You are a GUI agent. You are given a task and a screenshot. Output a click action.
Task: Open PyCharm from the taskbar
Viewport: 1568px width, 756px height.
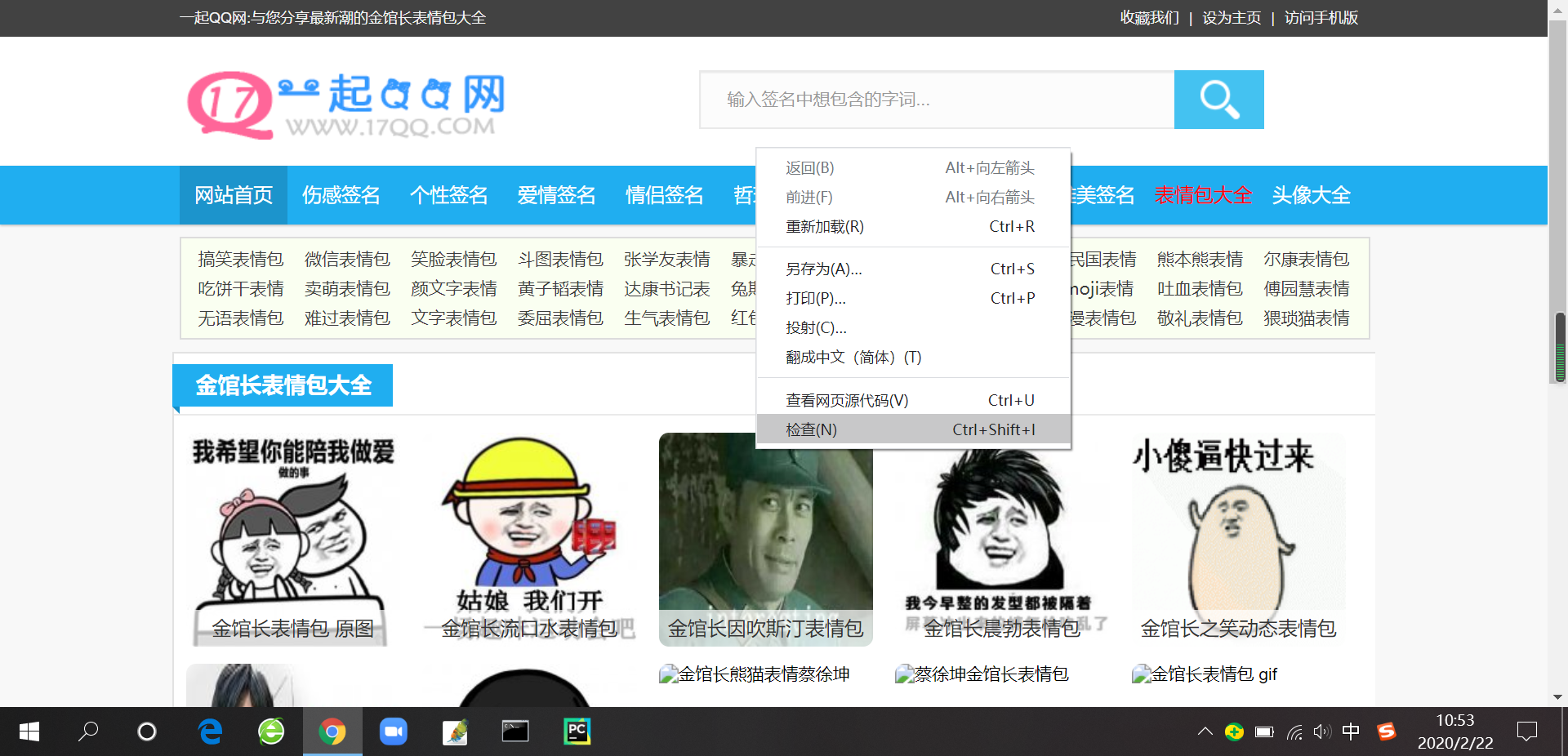[x=577, y=732]
